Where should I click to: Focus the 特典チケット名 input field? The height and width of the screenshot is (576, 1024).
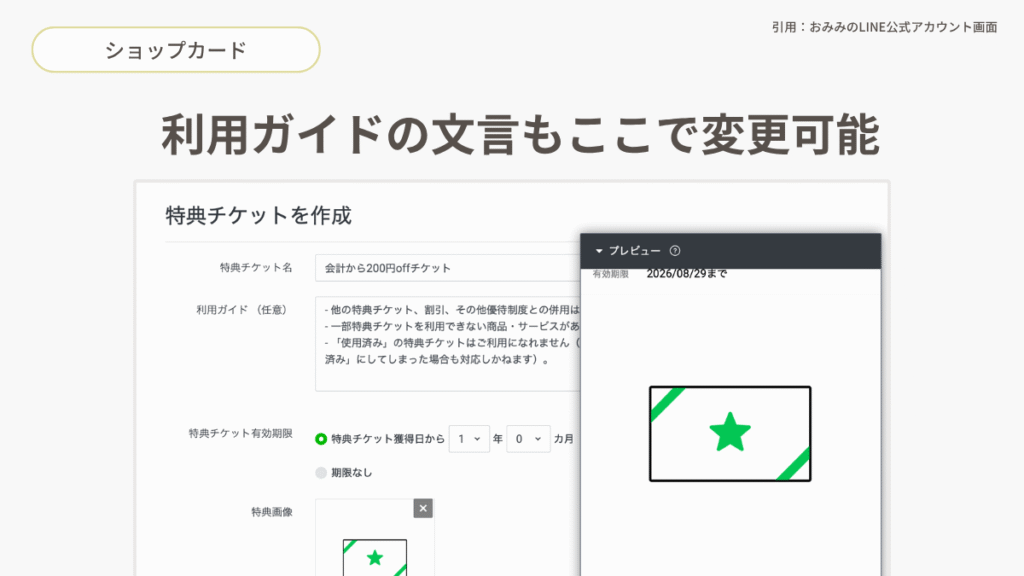click(x=447, y=268)
